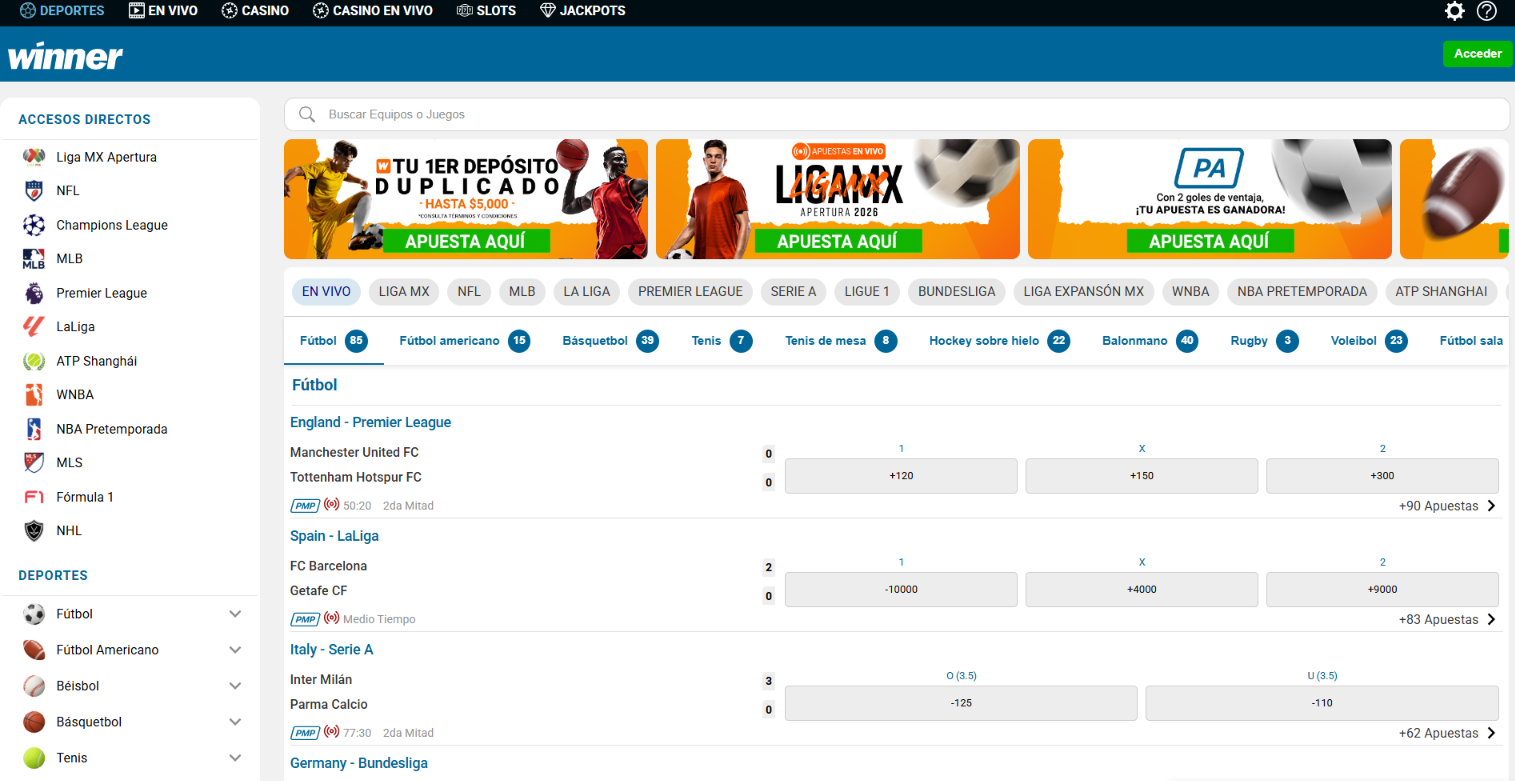This screenshot has width=1515, height=781.
Task: Click the Fútbol soccer ball icon in Deportes
Action: 35,614
